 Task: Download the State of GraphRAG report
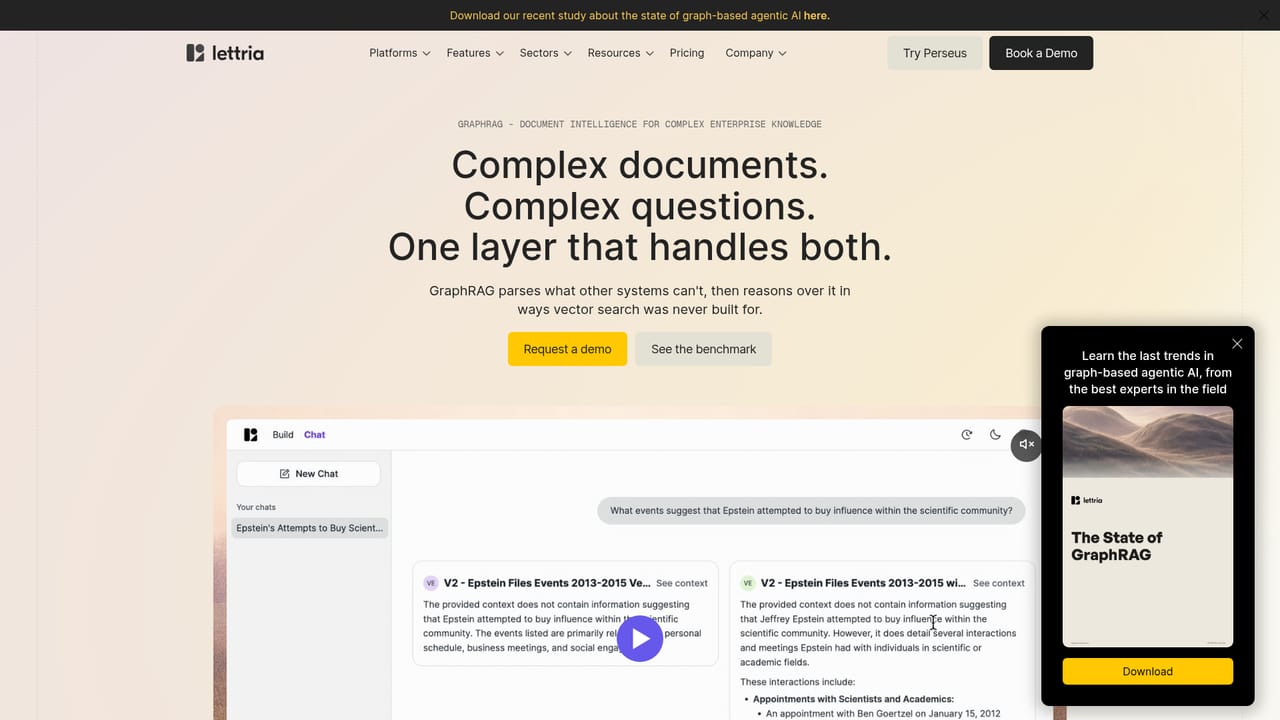tap(1148, 671)
